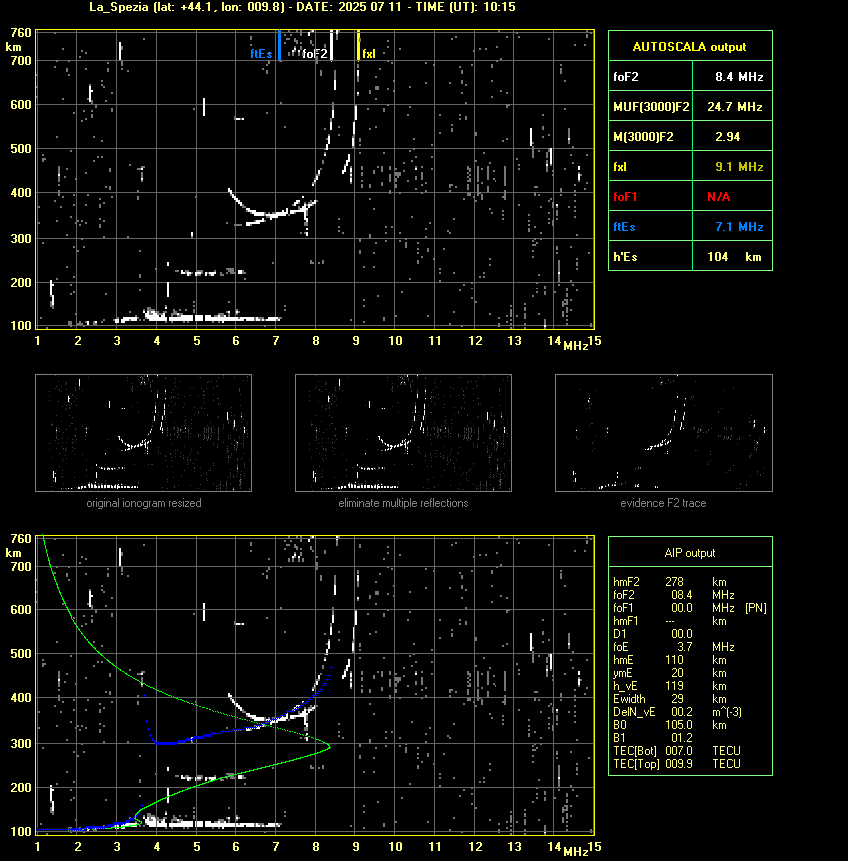The width and height of the screenshot is (848, 861).
Task: Click the TEC[Bot] 007.0 TECU row
Action: 677,751
